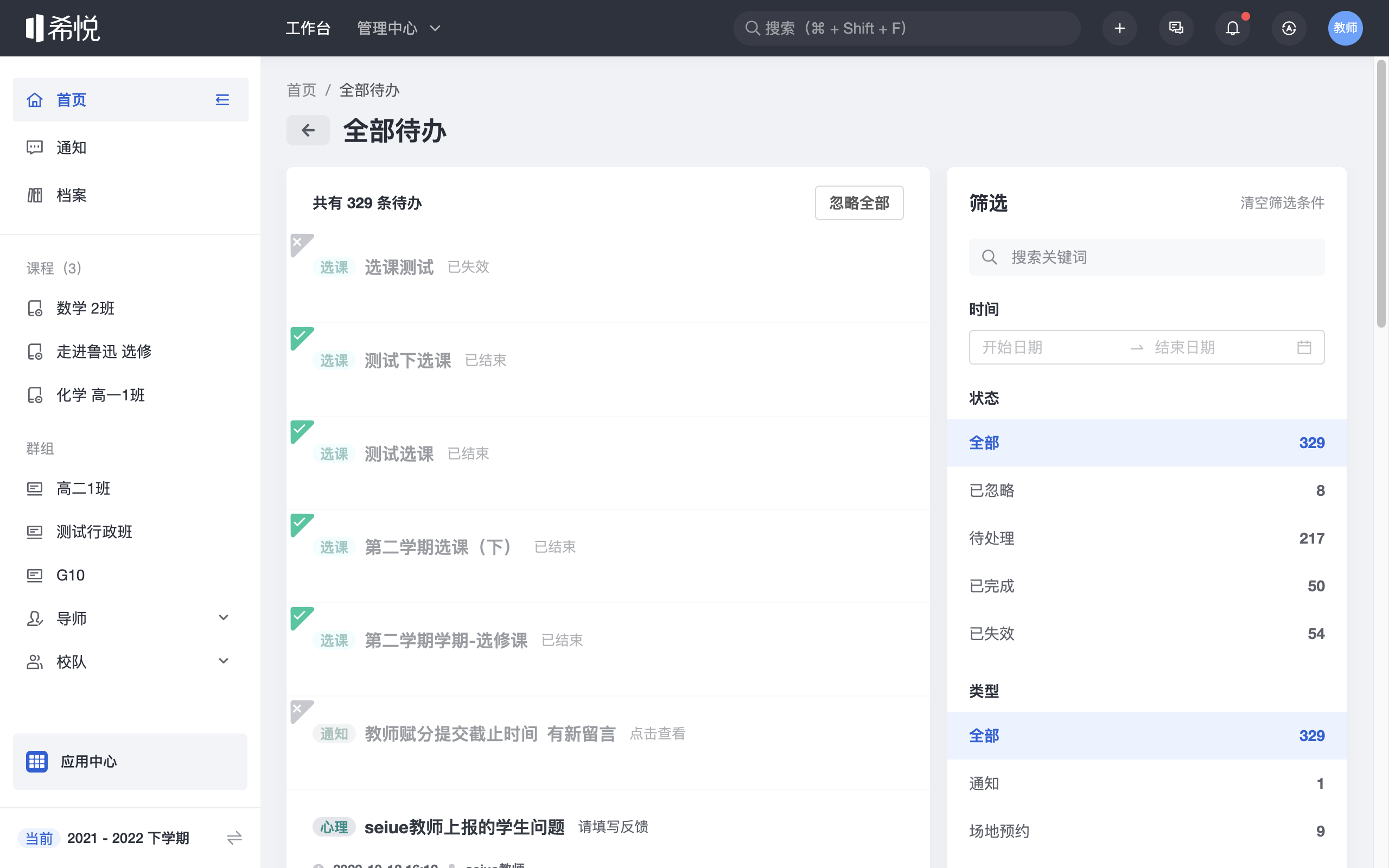Click the 教师 user avatar
Image resolution: width=1389 pixels, height=868 pixels.
click(x=1345, y=28)
